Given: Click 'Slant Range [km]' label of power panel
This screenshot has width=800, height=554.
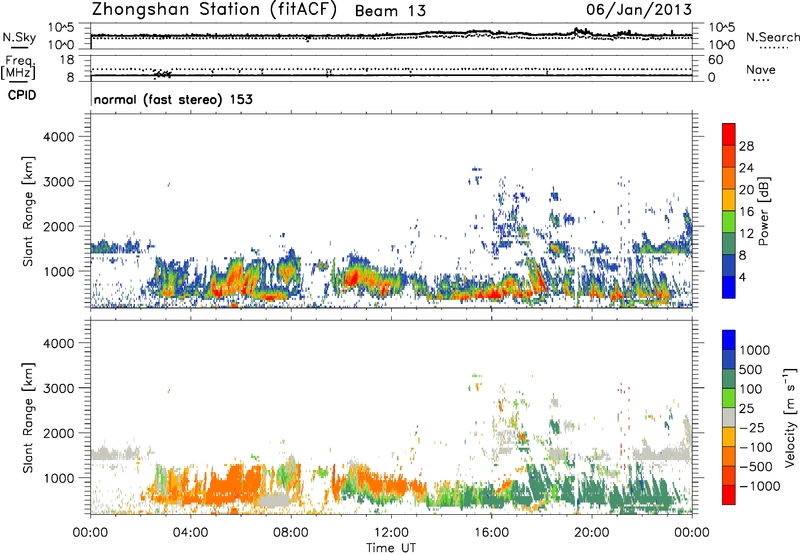Looking at the screenshot, I should click(x=28, y=211).
